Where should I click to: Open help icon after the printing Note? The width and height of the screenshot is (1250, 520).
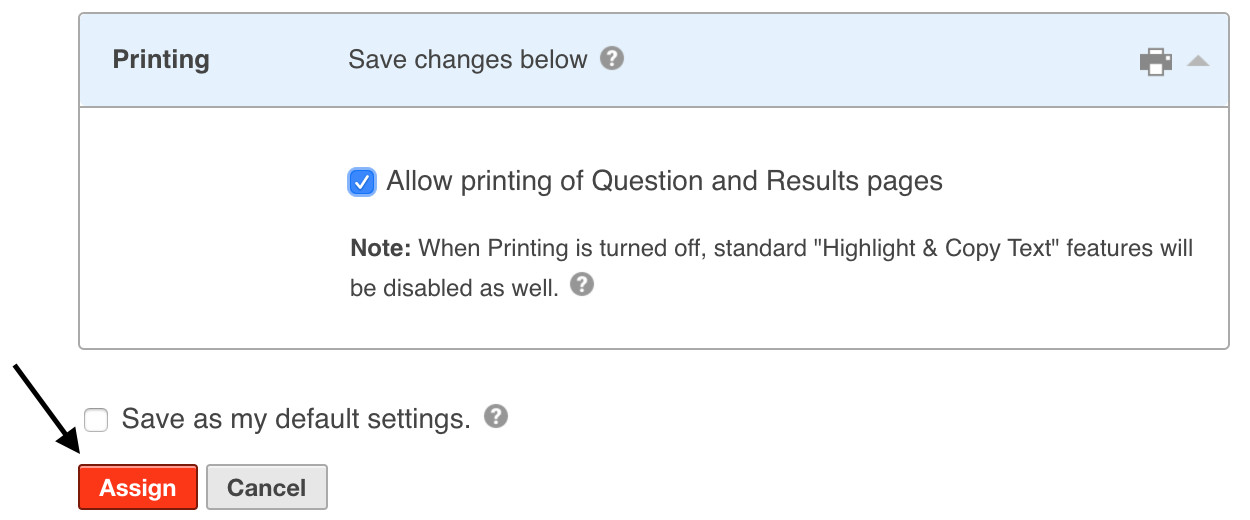point(581,286)
